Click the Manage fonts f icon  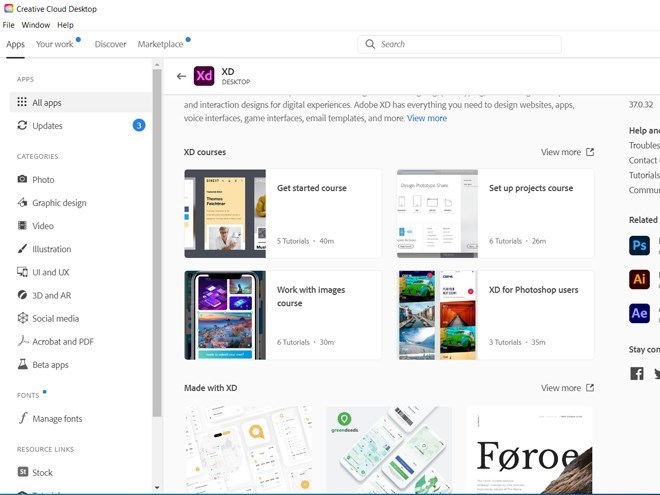click(23, 418)
